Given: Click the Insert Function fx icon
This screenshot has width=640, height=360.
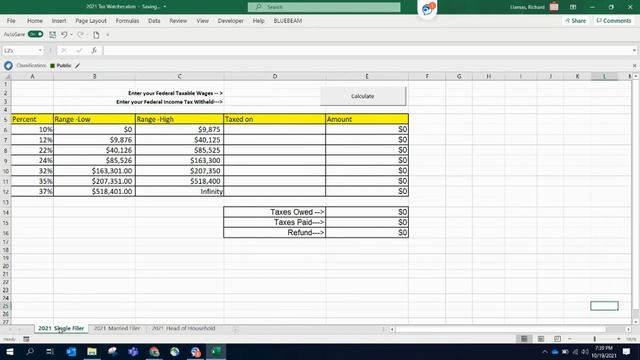Looking at the screenshot, I should [x=94, y=51].
